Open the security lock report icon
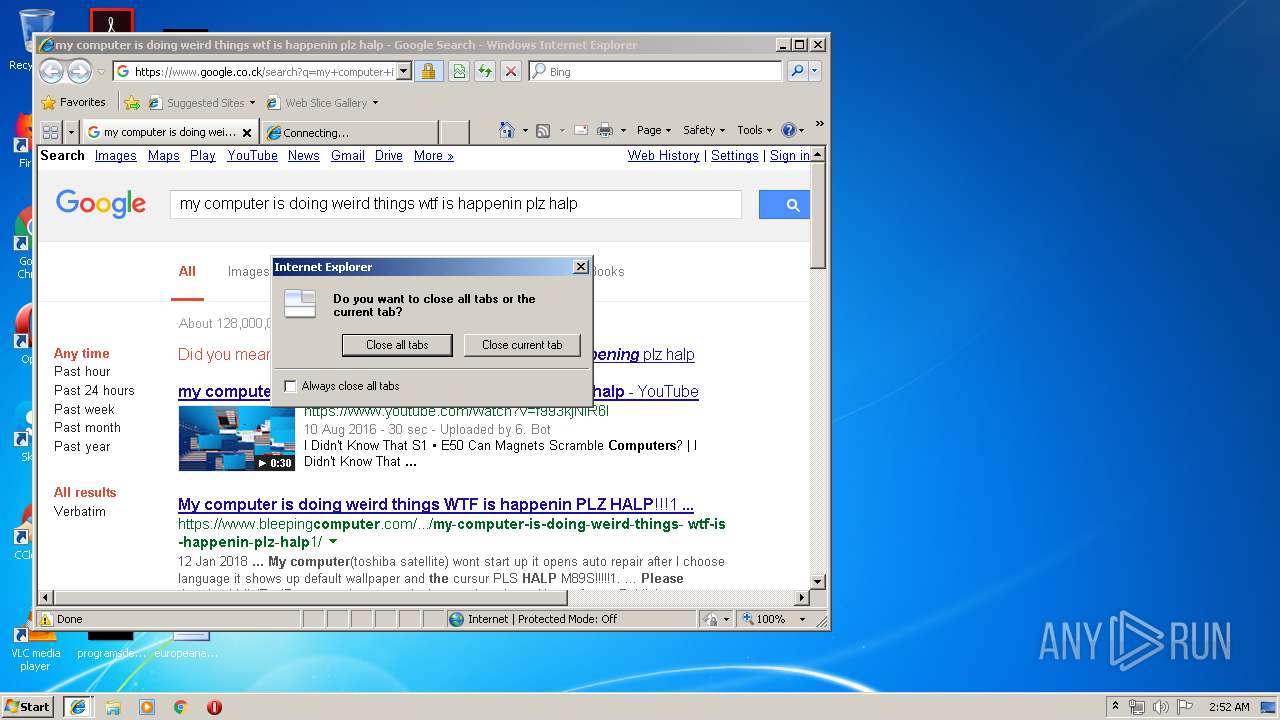The height and width of the screenshot is (720, 1280). pos(428,71)
